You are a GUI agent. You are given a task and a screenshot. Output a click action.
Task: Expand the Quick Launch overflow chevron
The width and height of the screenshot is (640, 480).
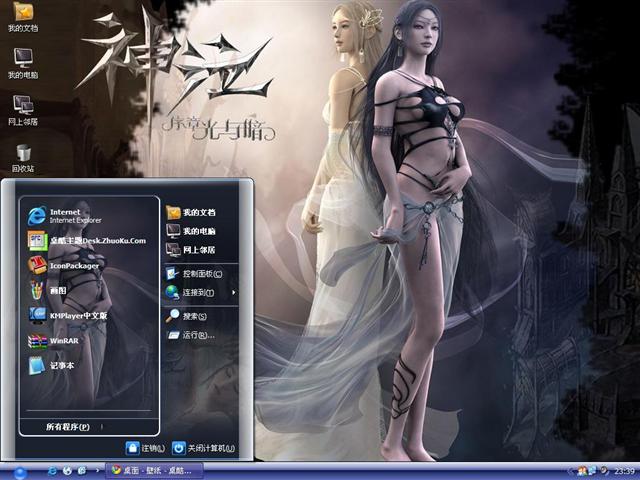[98, 470]
